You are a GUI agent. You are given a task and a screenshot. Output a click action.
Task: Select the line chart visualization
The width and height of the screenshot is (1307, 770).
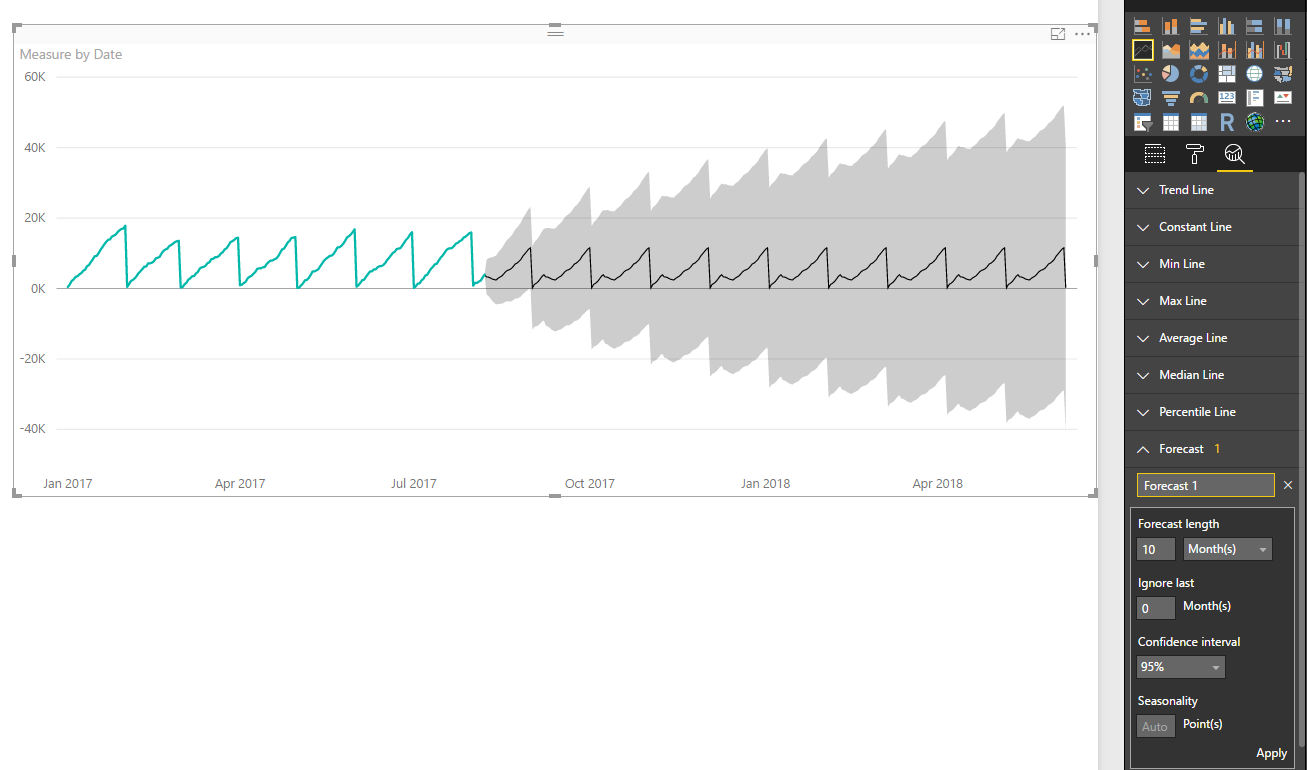[1142, 50]
